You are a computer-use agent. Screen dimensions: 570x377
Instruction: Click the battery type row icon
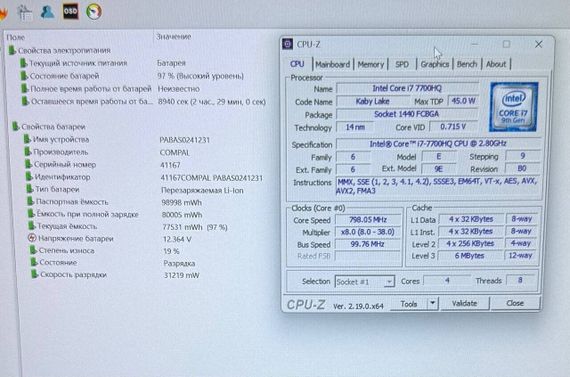[x=30, y=189]
